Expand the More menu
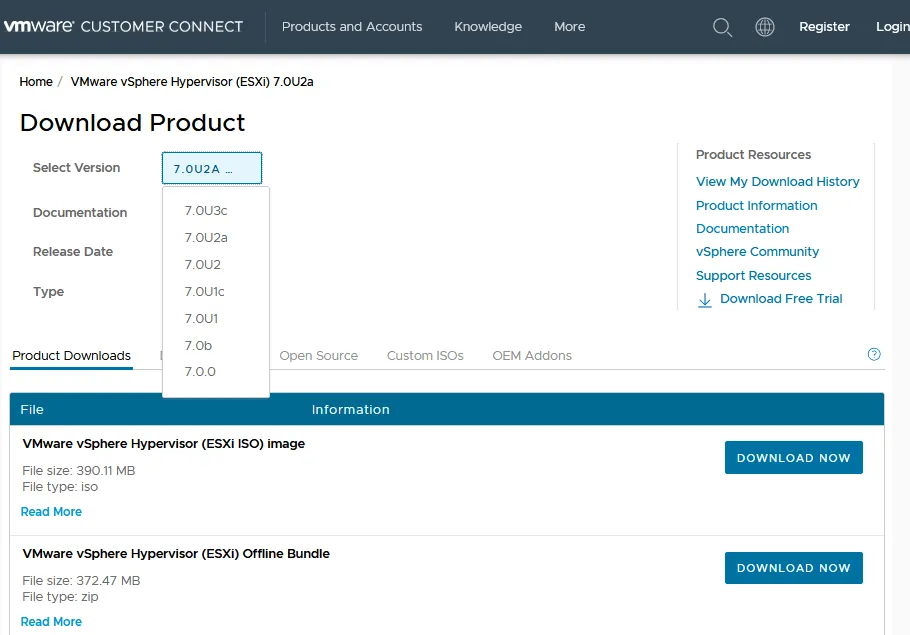Screen dimensions: 910x635 click(570, 27)
